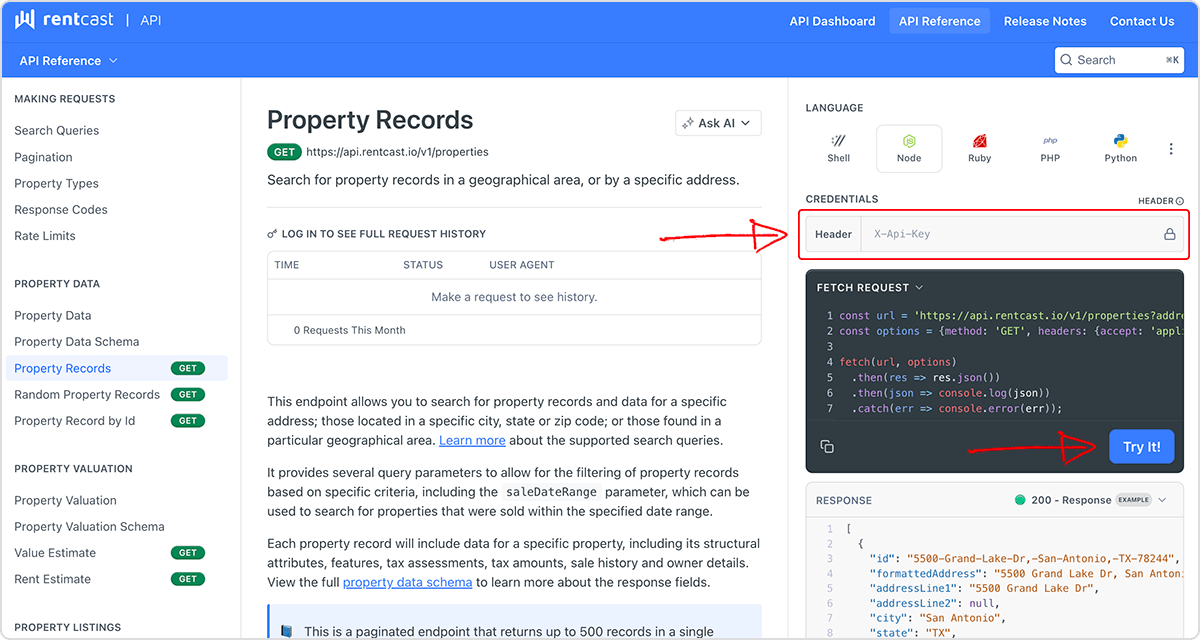Select the PHP language icon
Screen dimensions: 1200x640
click(1050, 141)
